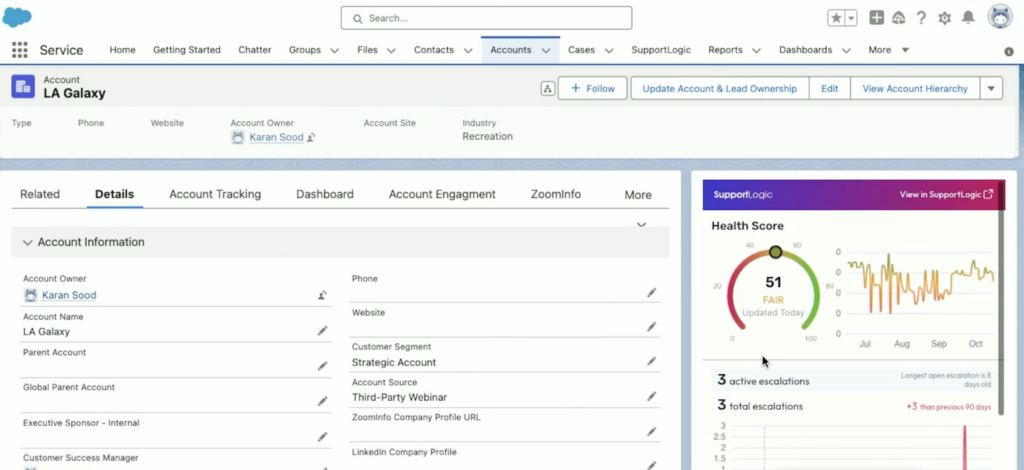Click the '3 total escalations' text
Image resolution: width=1024 pixels, height=470 pixels.
[x=760, y=406]
